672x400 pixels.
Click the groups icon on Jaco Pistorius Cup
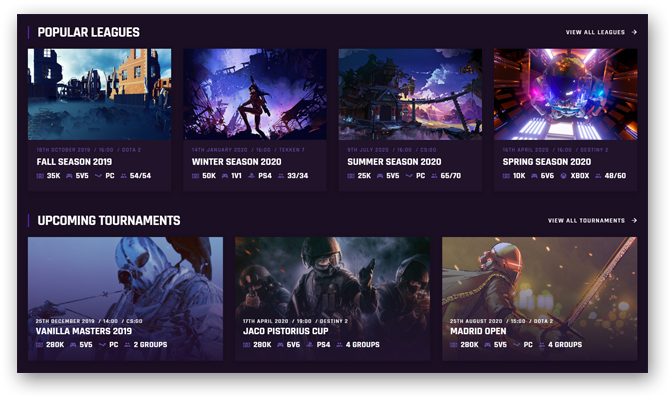click(x=340, y=345)
